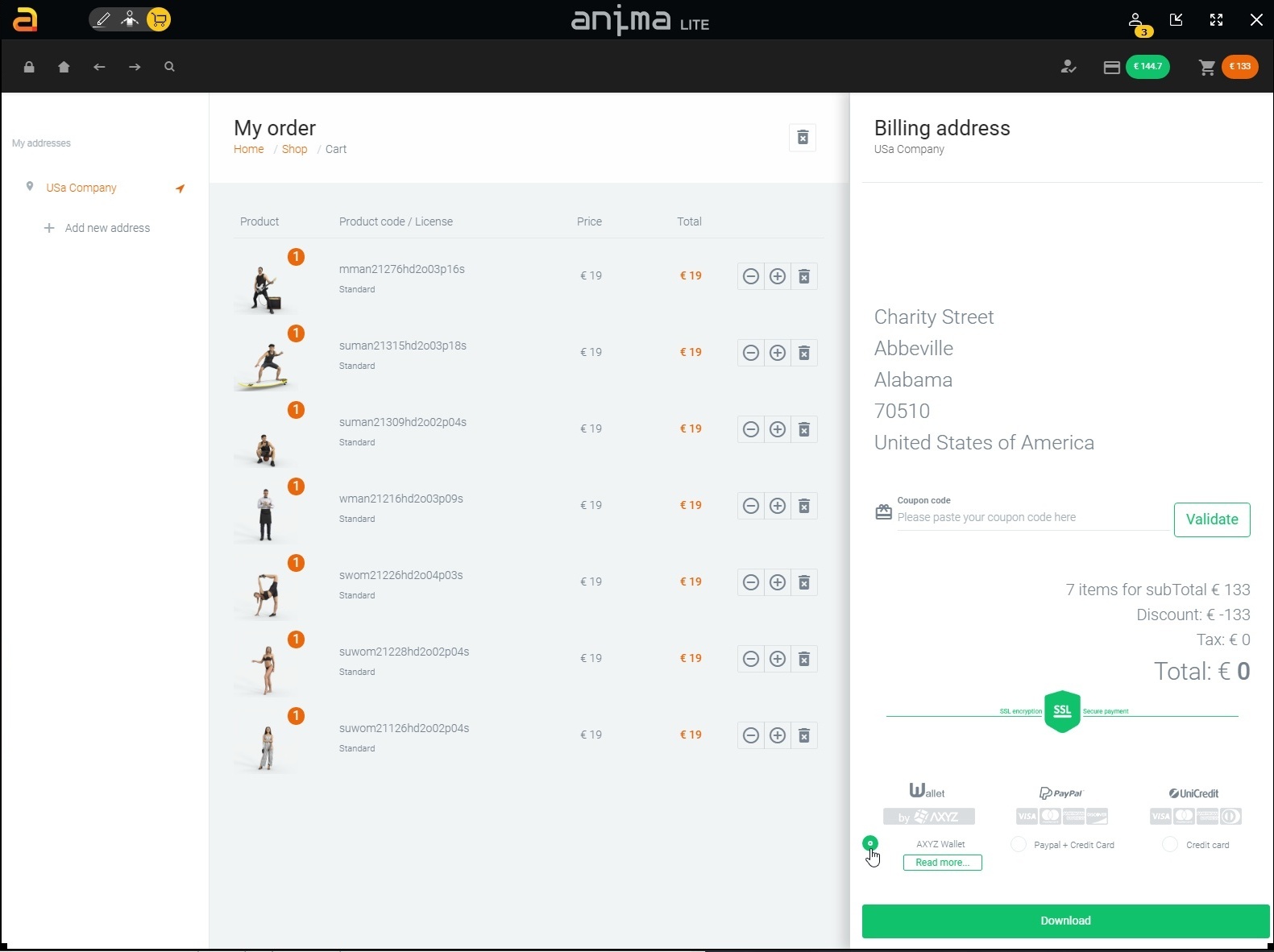Delete wman21216hd2o03p09s row

804,506
